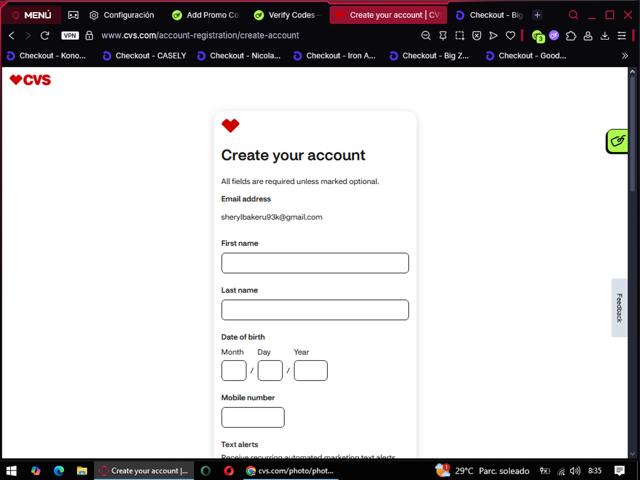Viewport: 640px width, 480px height.
Task: Open the network tray icon
Action: click(561, 471)
